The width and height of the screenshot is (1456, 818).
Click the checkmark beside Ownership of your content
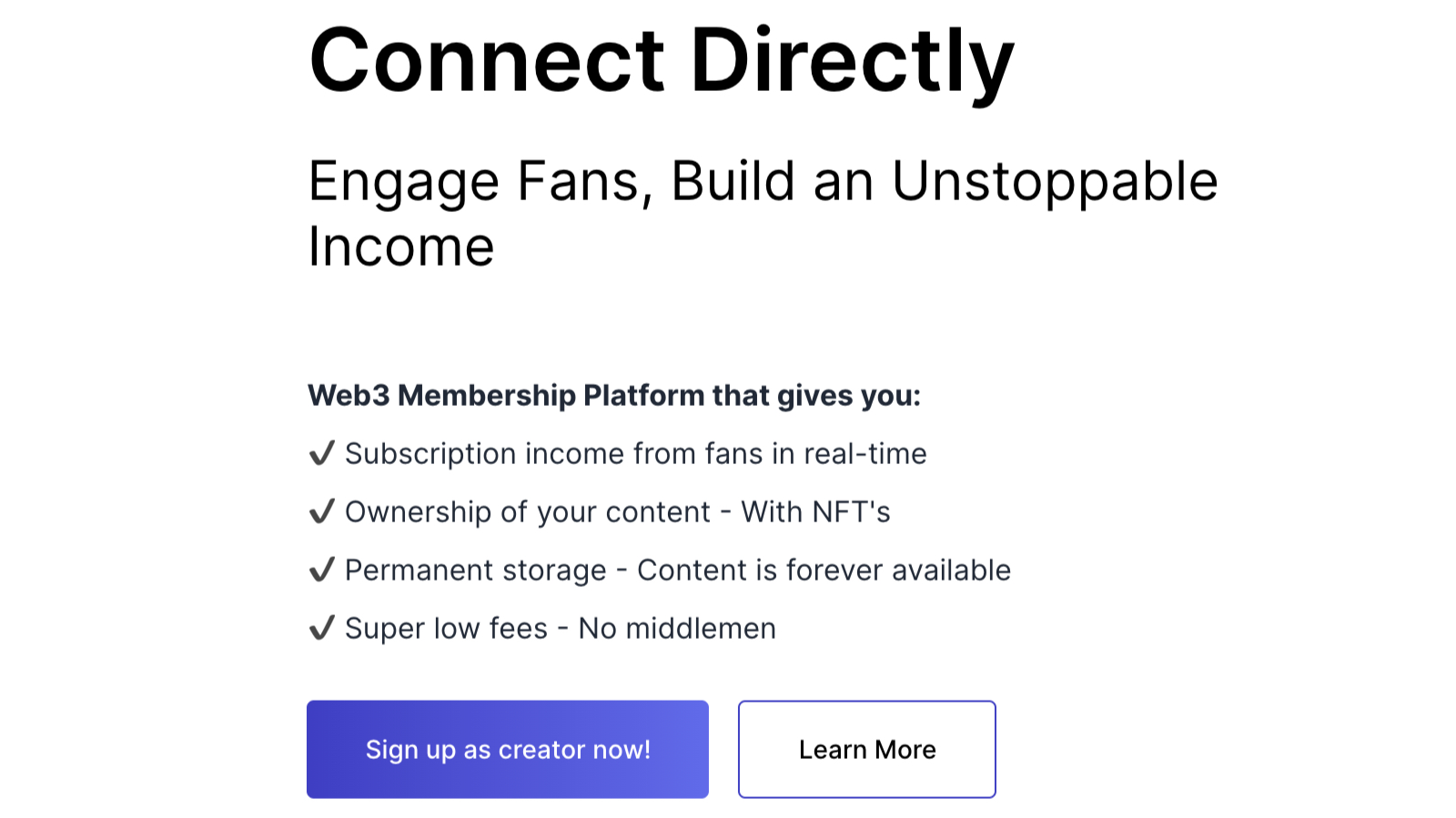coord(322,511)
